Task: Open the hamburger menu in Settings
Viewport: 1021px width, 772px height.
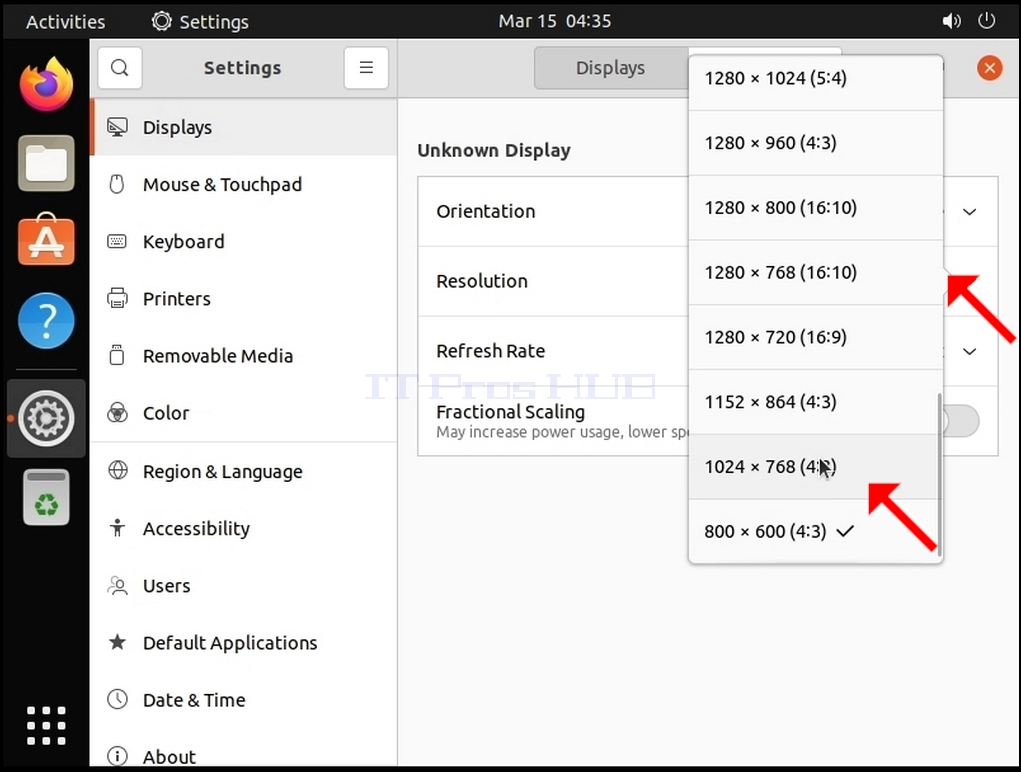Action: click(366, 68)
